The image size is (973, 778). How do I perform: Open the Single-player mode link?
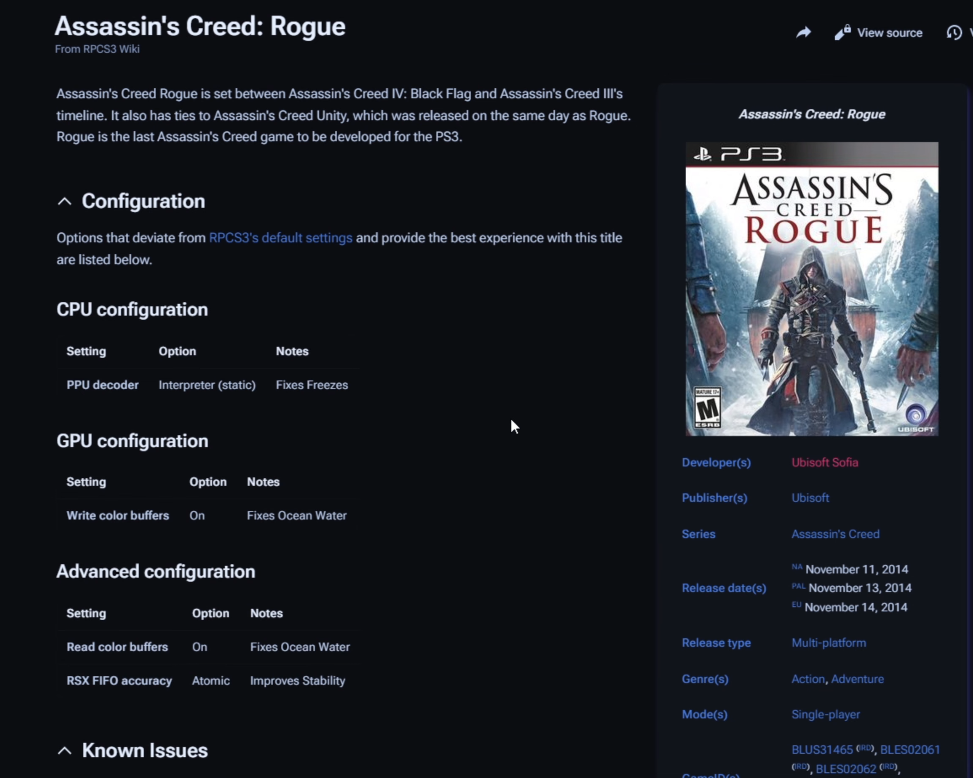825,714
